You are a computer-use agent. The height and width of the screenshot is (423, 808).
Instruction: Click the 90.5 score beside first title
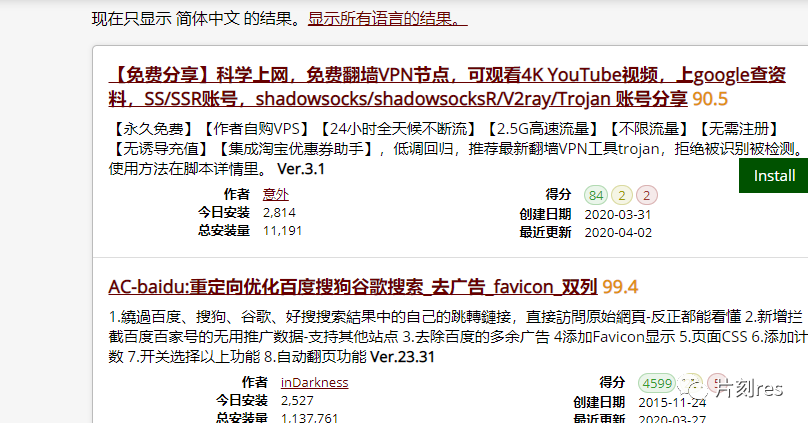pyautogui.click(x=710, y=99)
